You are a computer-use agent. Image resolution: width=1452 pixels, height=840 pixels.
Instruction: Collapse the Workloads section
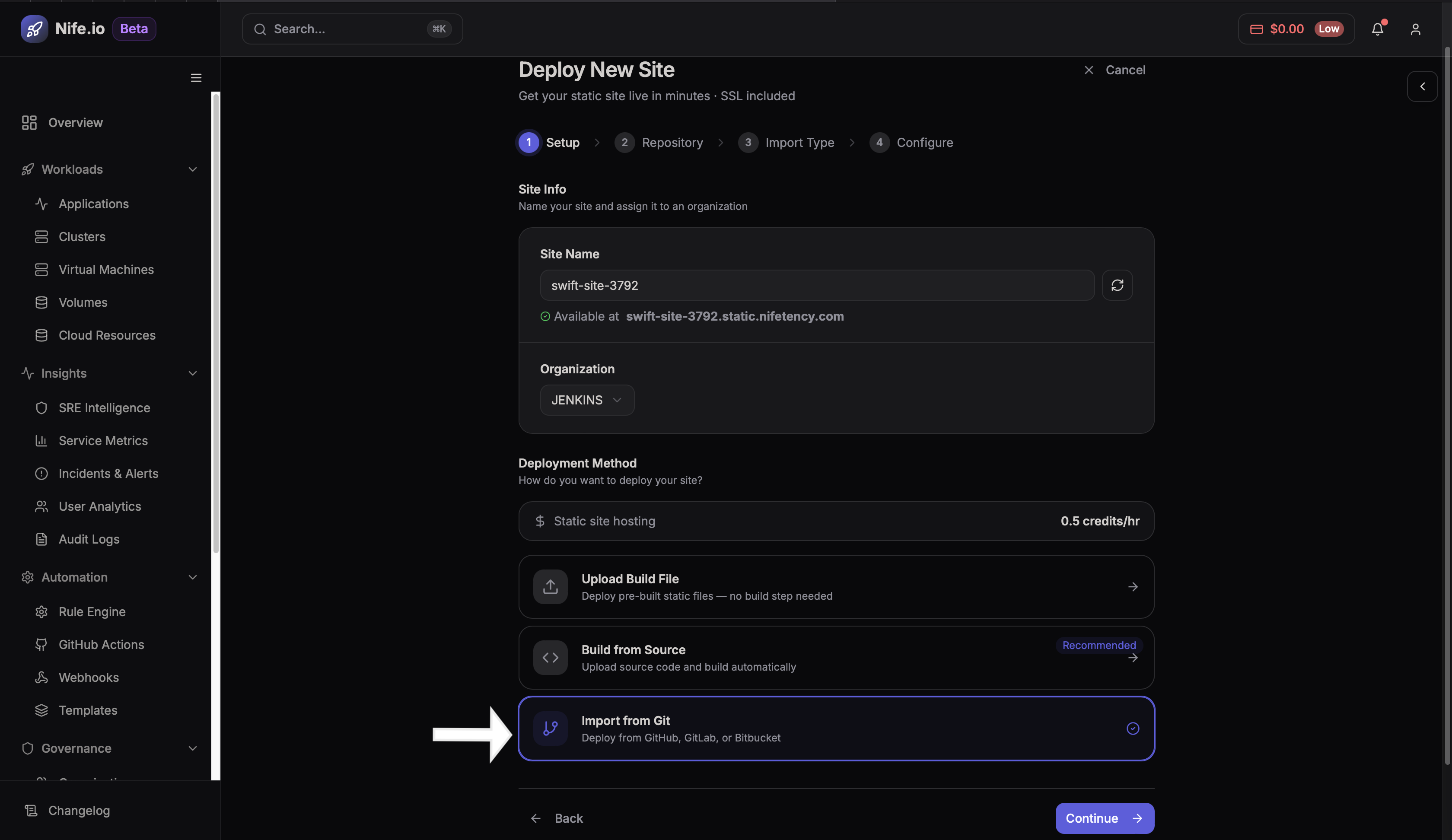tap(192, 169)
